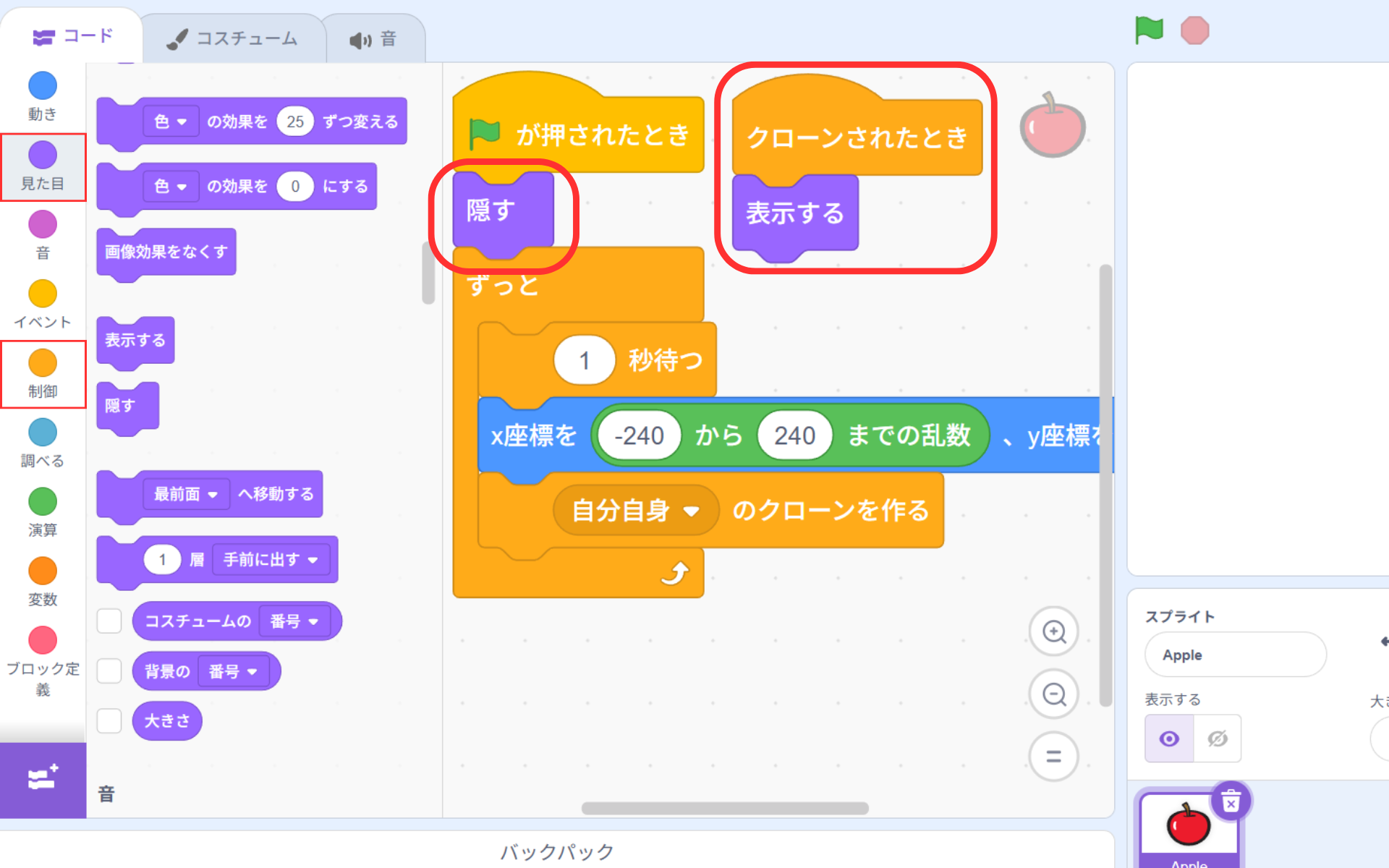1389x868 pixels.
Task: Switch to the コスチューム tab
Action: [233, 38]
